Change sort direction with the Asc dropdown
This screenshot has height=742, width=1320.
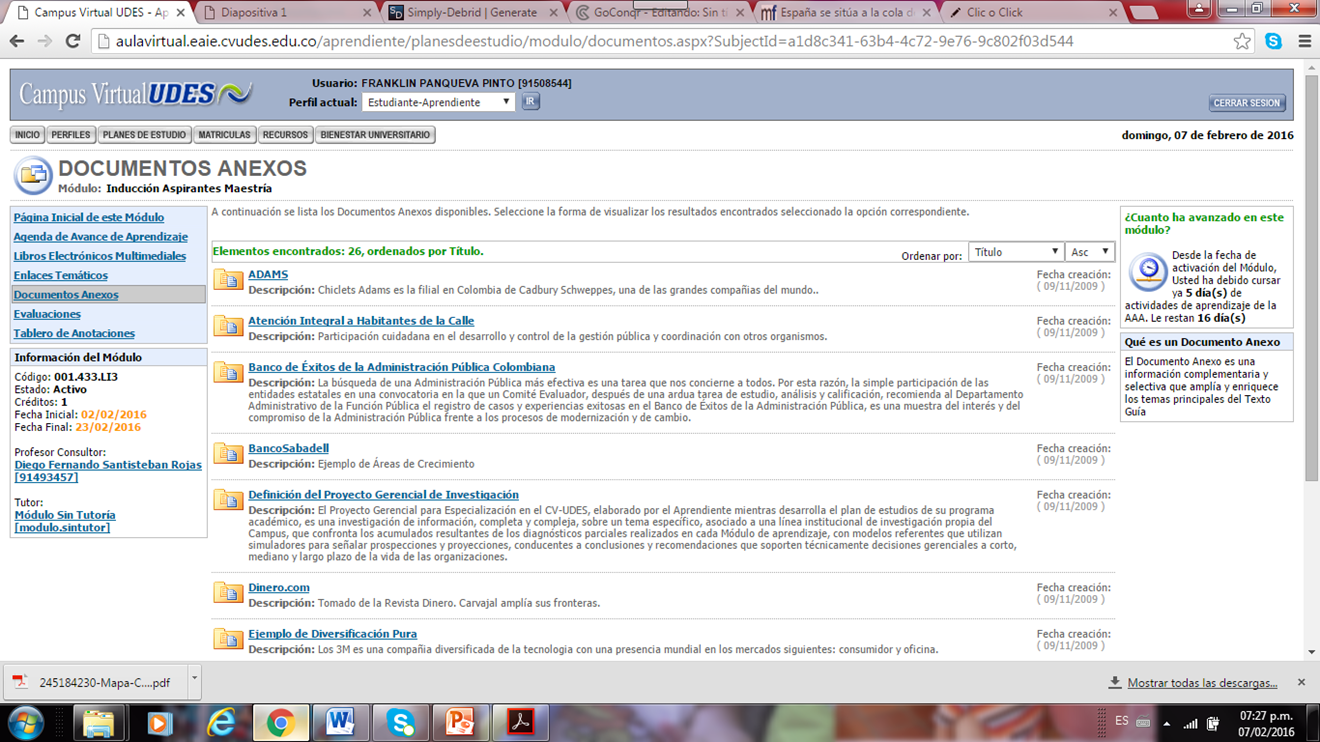(1089, 252)
